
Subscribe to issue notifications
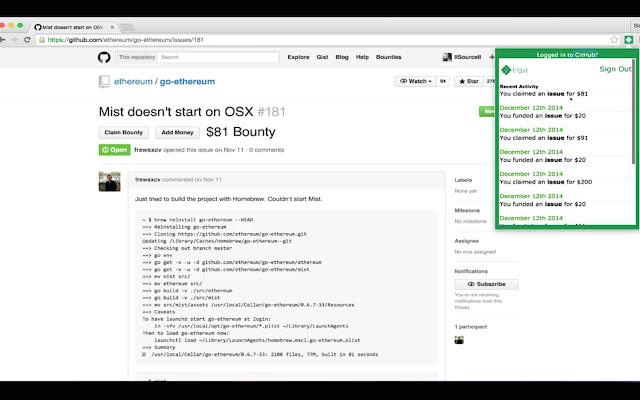[x=487, y=284]
